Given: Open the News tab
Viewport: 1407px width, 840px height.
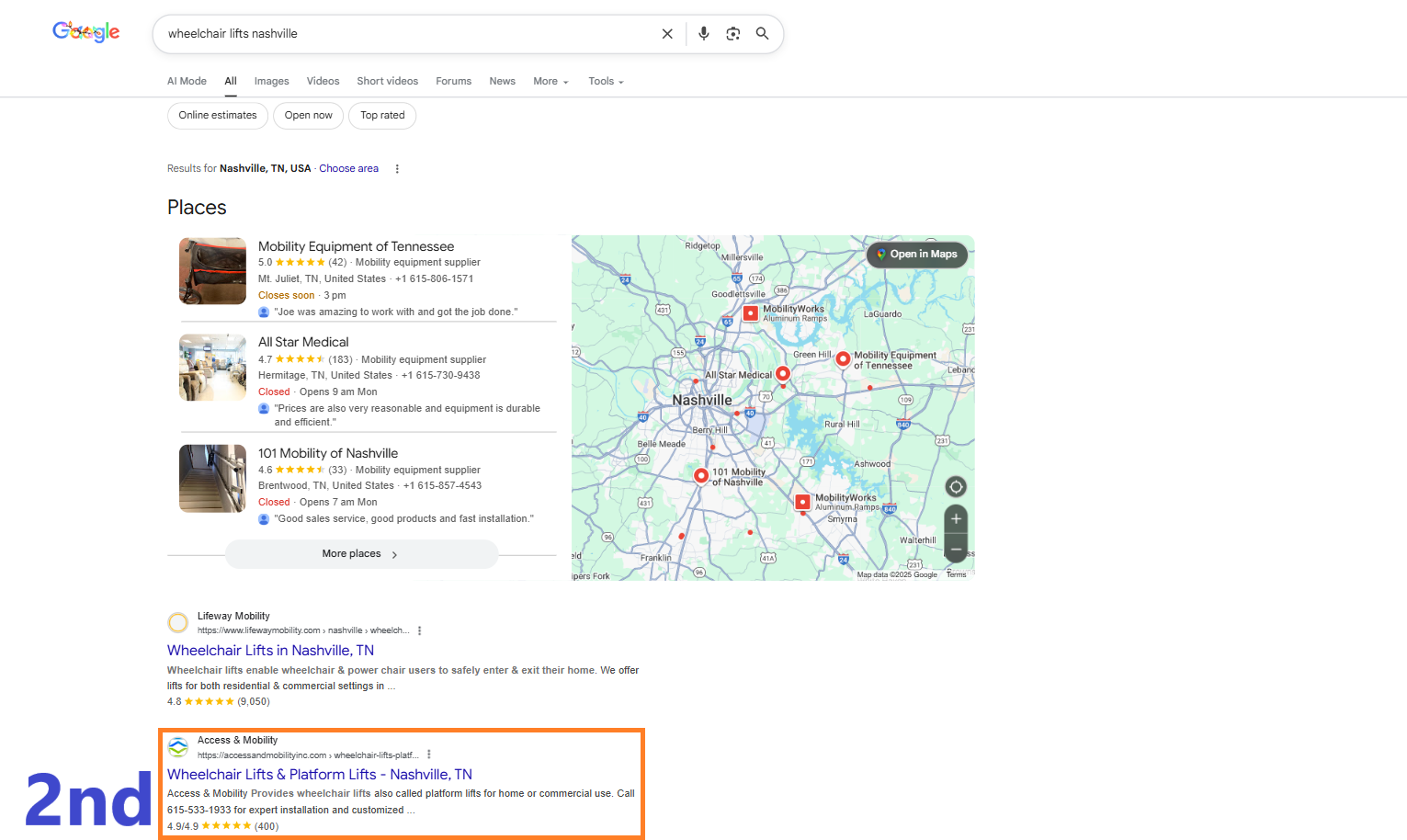Looking at the screenshot, I should point(503,81).
